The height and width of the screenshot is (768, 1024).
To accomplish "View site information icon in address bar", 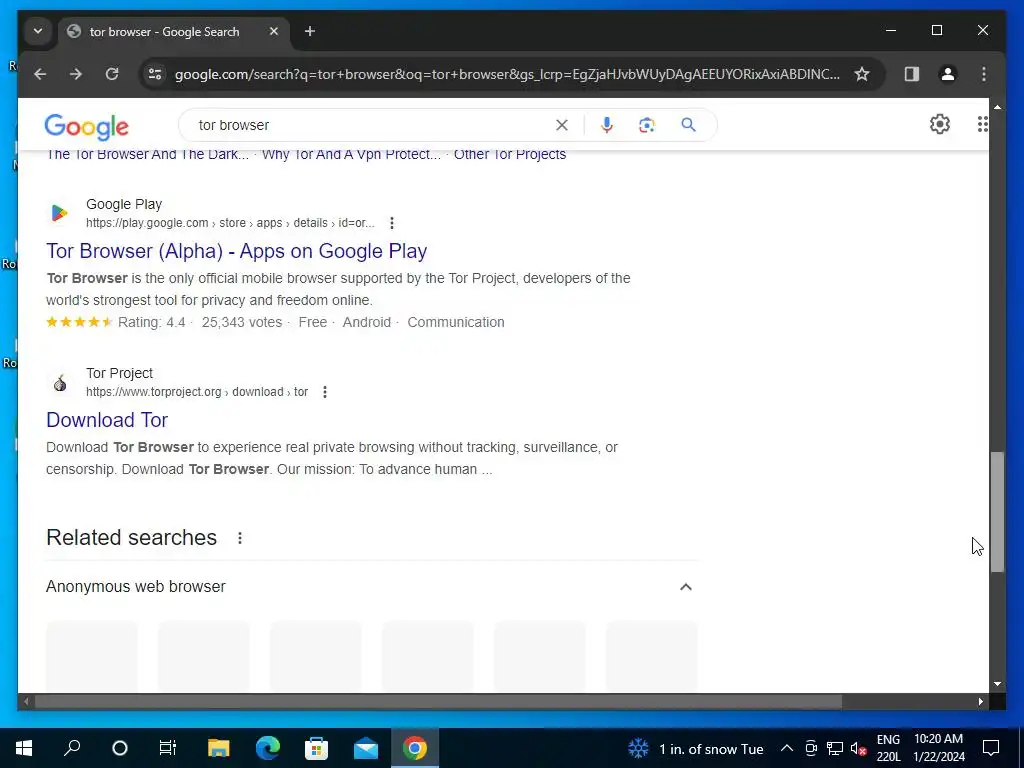I will (x=155, y=74).
